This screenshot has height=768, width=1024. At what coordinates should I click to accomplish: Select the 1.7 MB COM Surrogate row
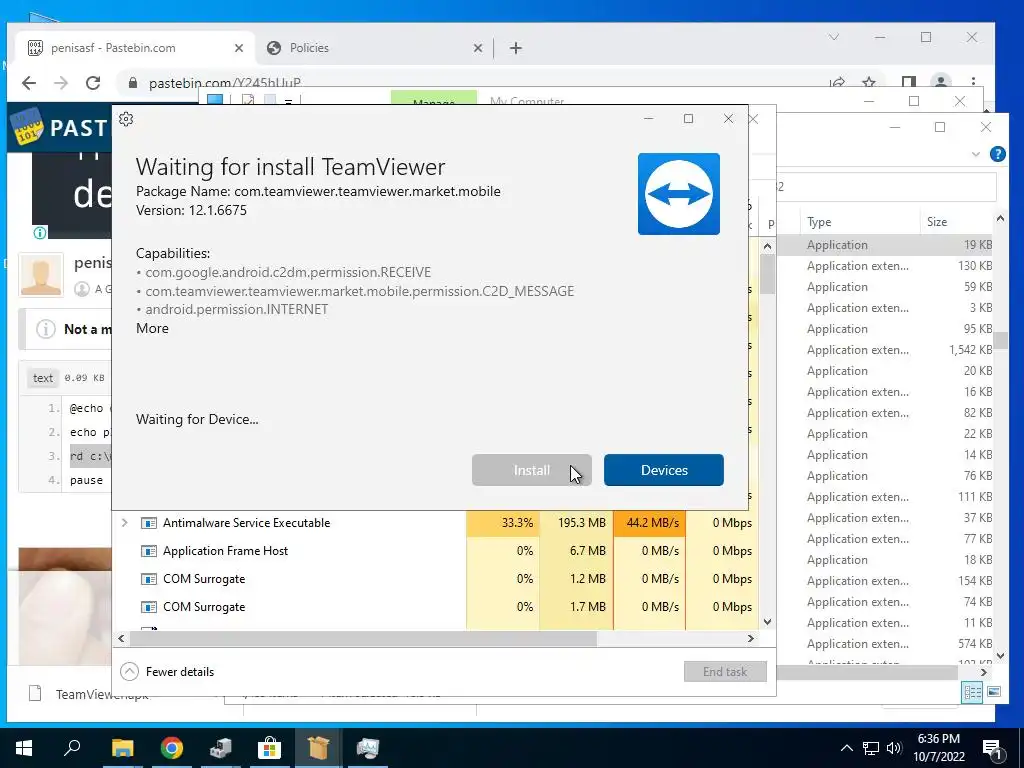(436, 607)
